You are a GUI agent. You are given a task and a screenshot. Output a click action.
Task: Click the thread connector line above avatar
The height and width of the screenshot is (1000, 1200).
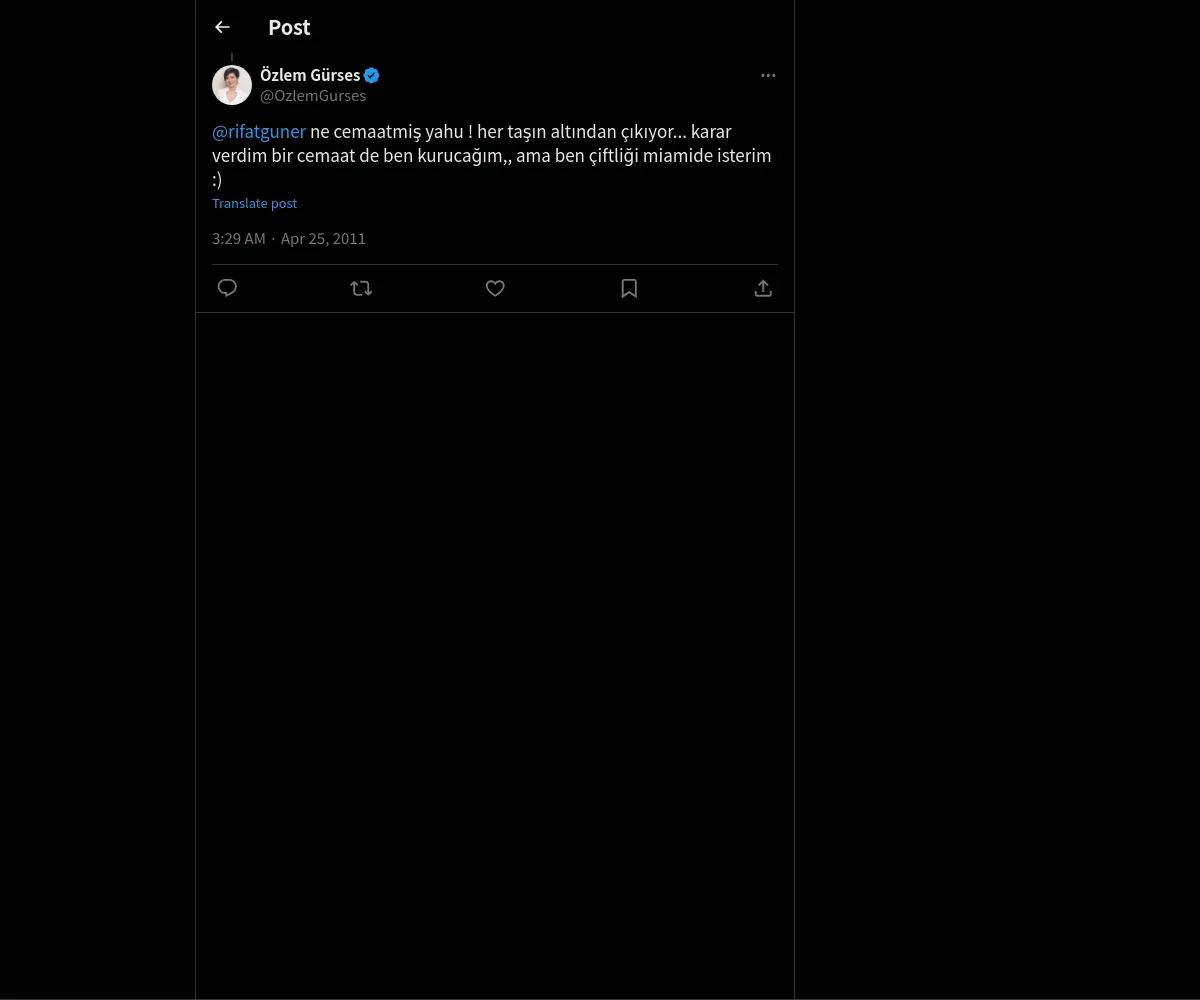(232, 58)
